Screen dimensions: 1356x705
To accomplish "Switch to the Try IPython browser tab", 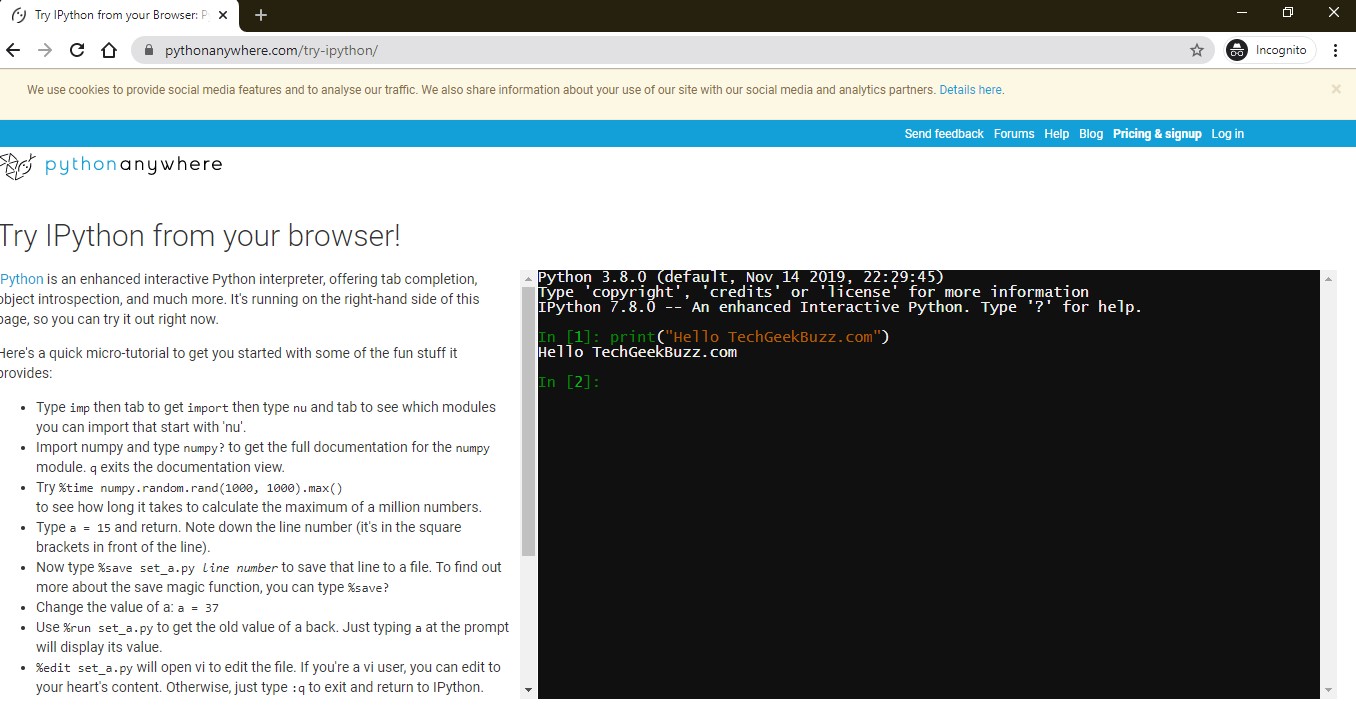I will pos(110,15).
